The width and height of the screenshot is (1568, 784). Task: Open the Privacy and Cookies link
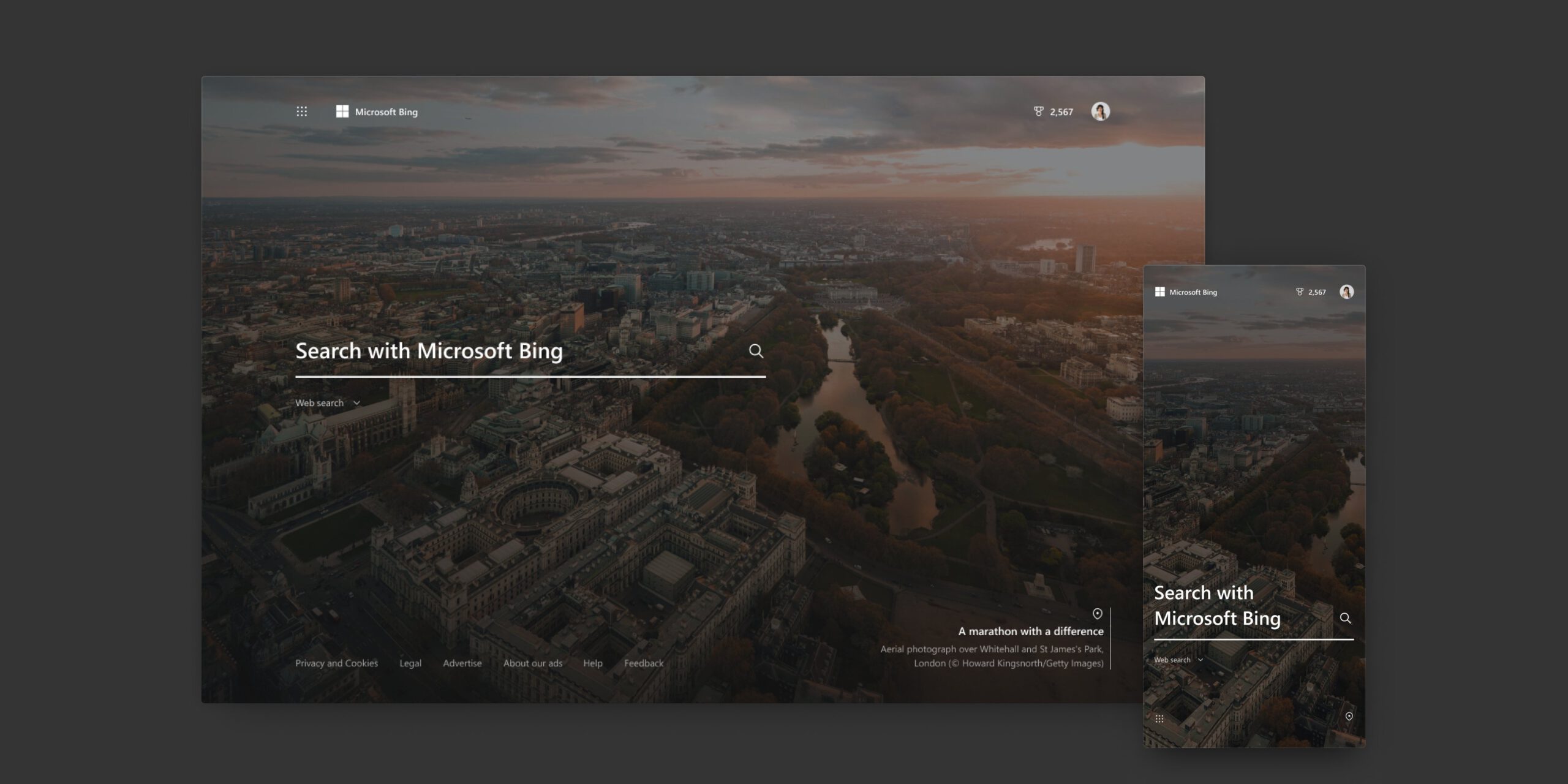(336, 663)
